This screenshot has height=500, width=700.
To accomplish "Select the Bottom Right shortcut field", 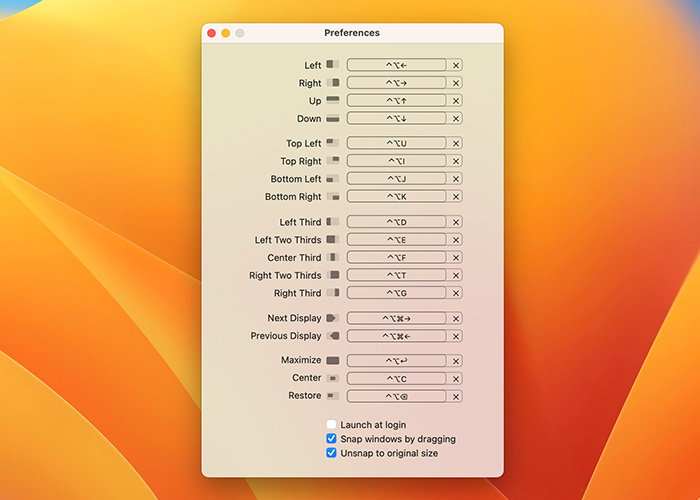I will pos(396,197).
